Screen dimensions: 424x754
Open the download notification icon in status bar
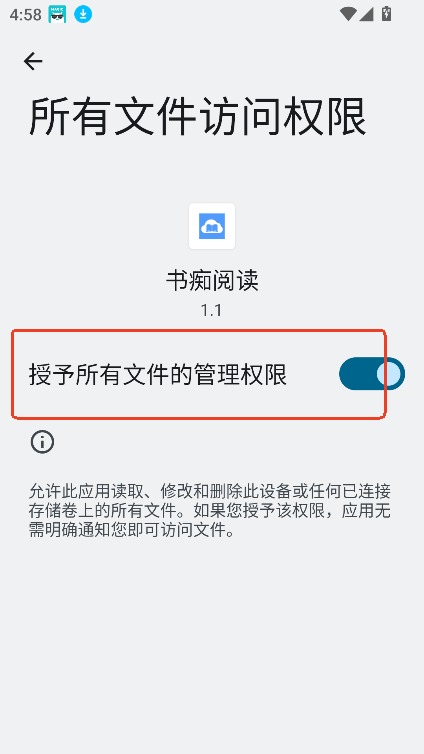click(83, 14)
